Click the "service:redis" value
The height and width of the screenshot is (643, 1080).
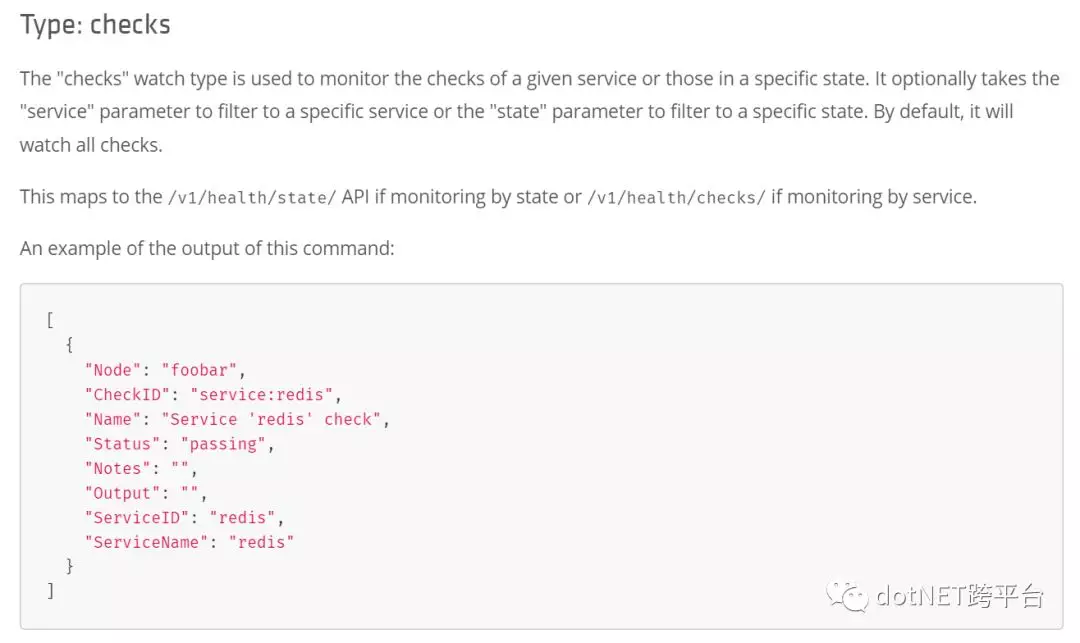click(x=262, y=395)
